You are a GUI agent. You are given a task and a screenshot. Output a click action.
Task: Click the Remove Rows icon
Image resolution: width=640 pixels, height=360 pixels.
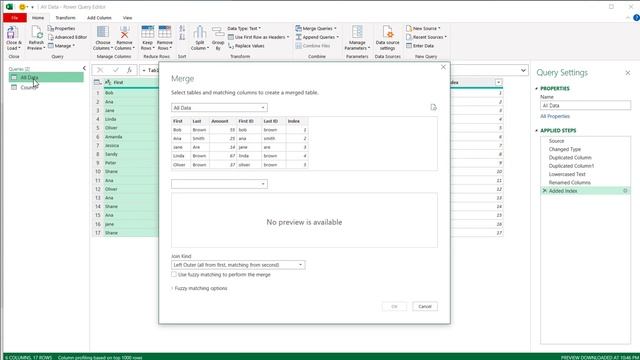click(165, 32)
